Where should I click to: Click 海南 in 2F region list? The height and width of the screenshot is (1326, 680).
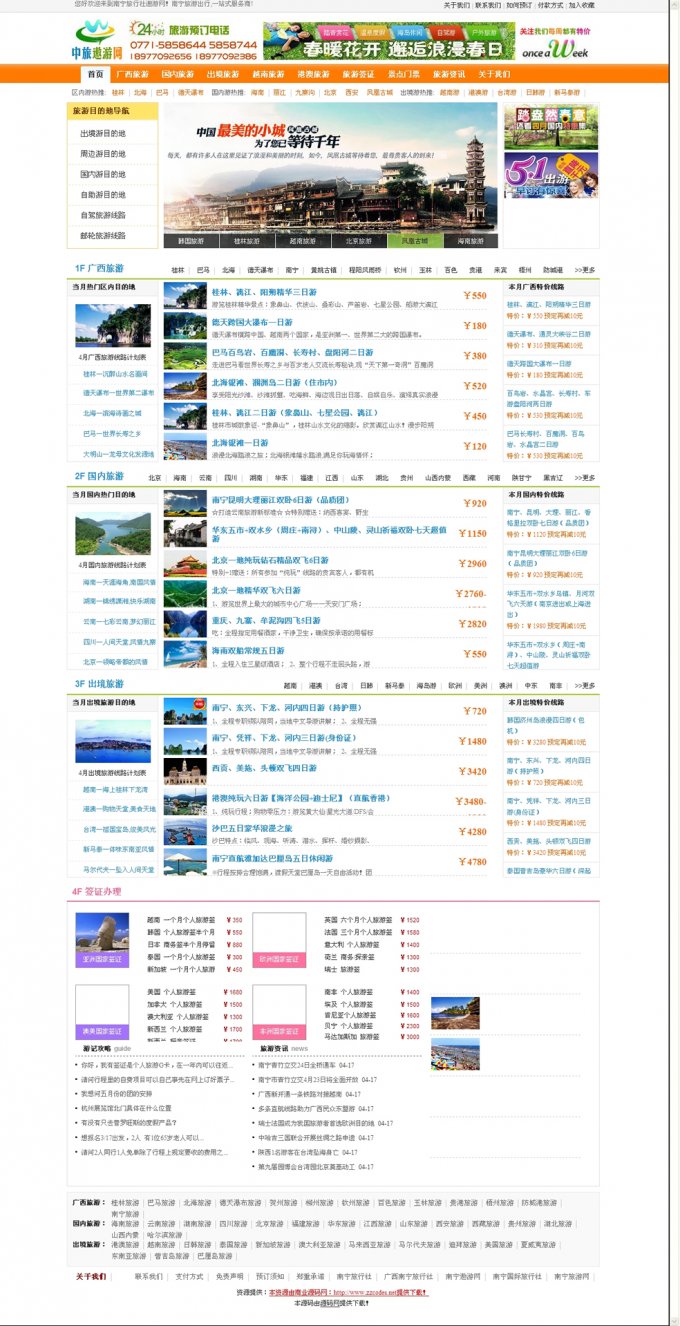click(x=181, y=478)
